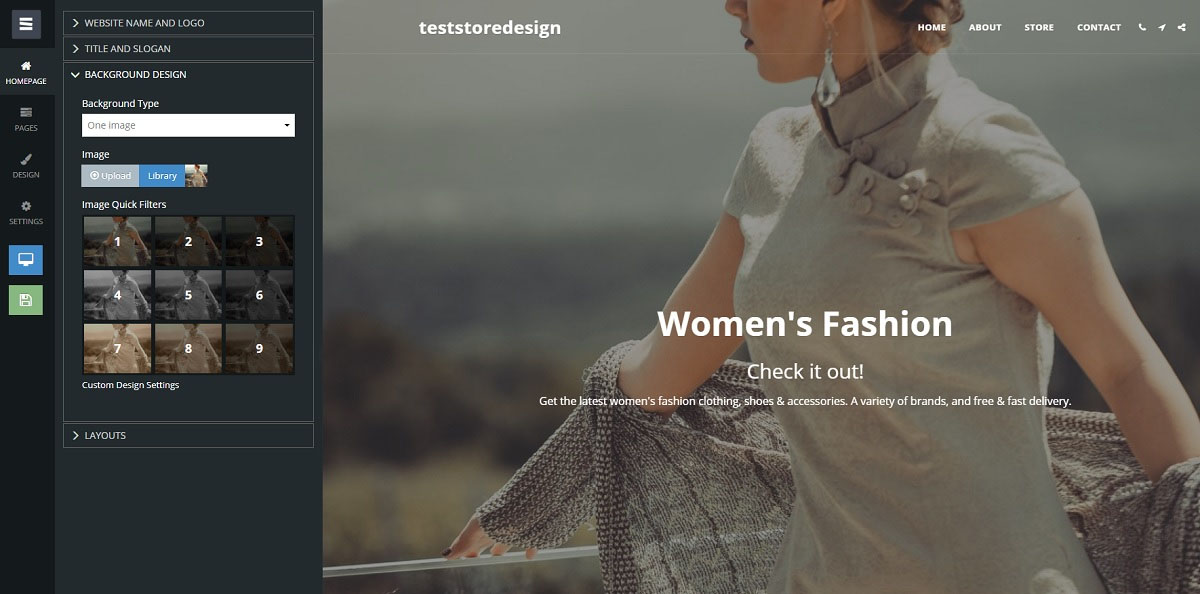The width and height of the screenshot is (1200, 594).
Task: Click the About nav item
Action: coord(985,28)
